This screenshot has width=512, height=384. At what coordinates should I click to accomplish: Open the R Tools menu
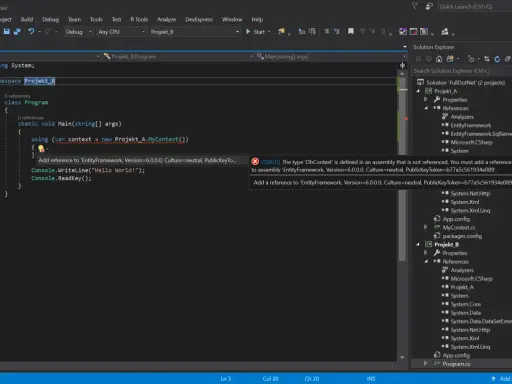[x=139, y=19]
